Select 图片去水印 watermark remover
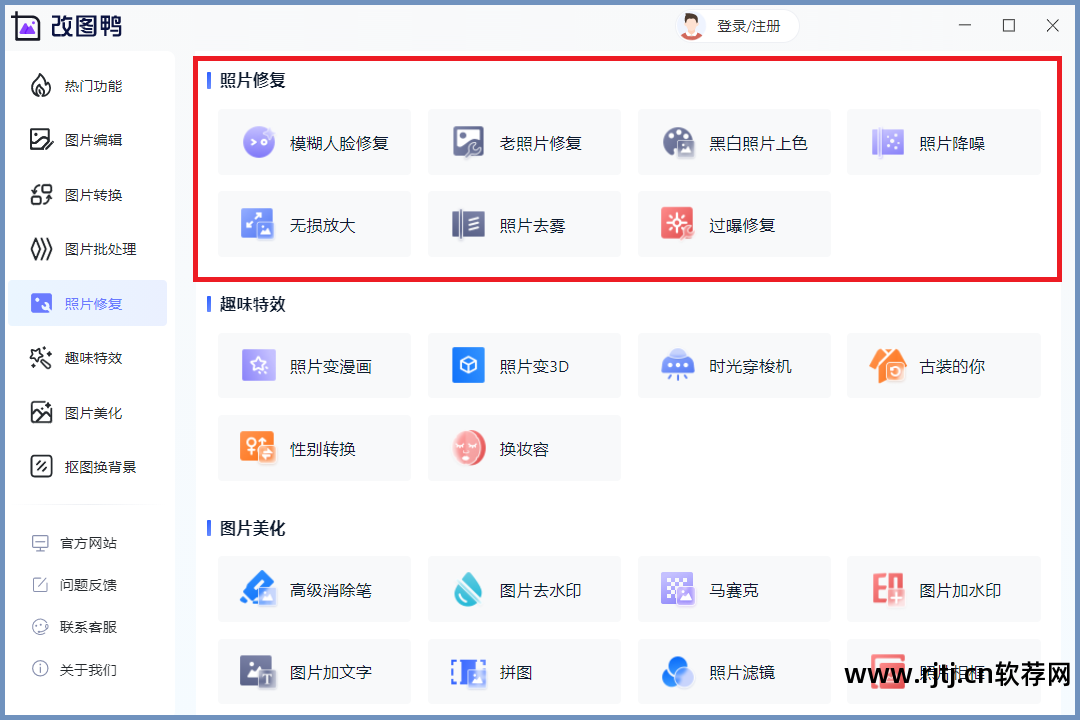 [524, 589]
